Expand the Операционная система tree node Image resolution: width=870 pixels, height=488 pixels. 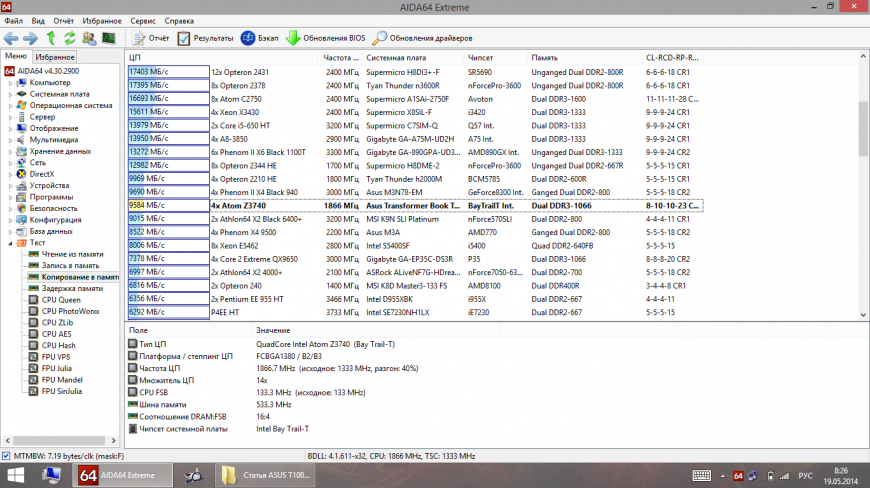(x=10, y=105)
